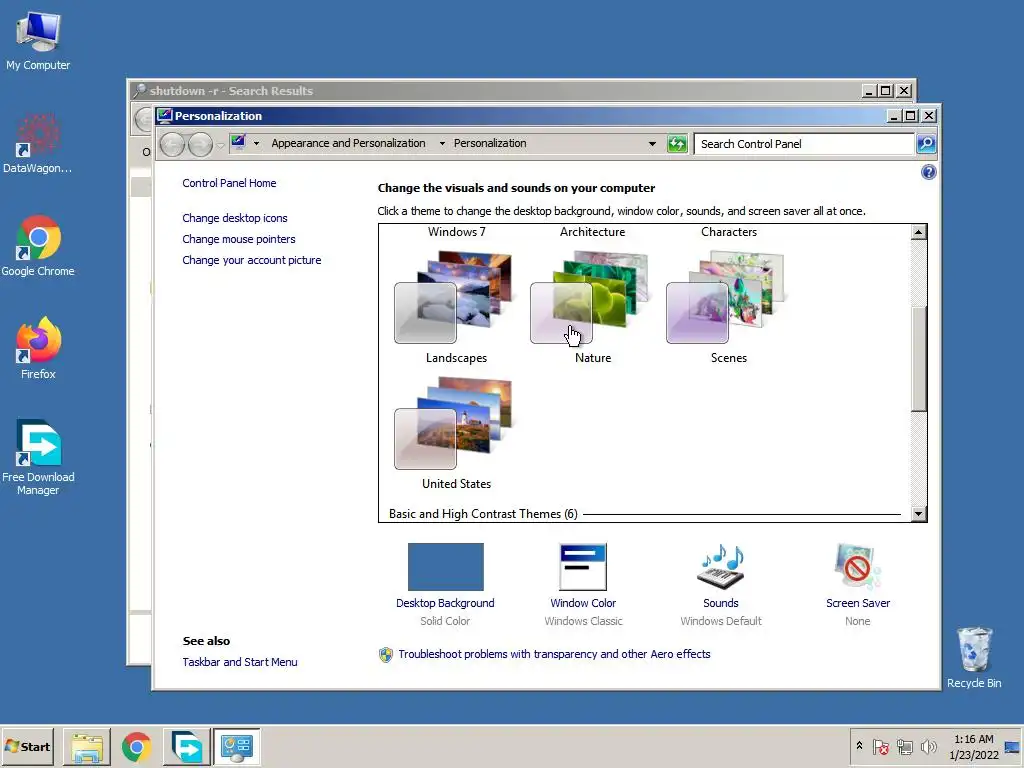Viewport: 1024px width, 768px height.
Task: Open Help question mark icon
Action: [928, 172]
